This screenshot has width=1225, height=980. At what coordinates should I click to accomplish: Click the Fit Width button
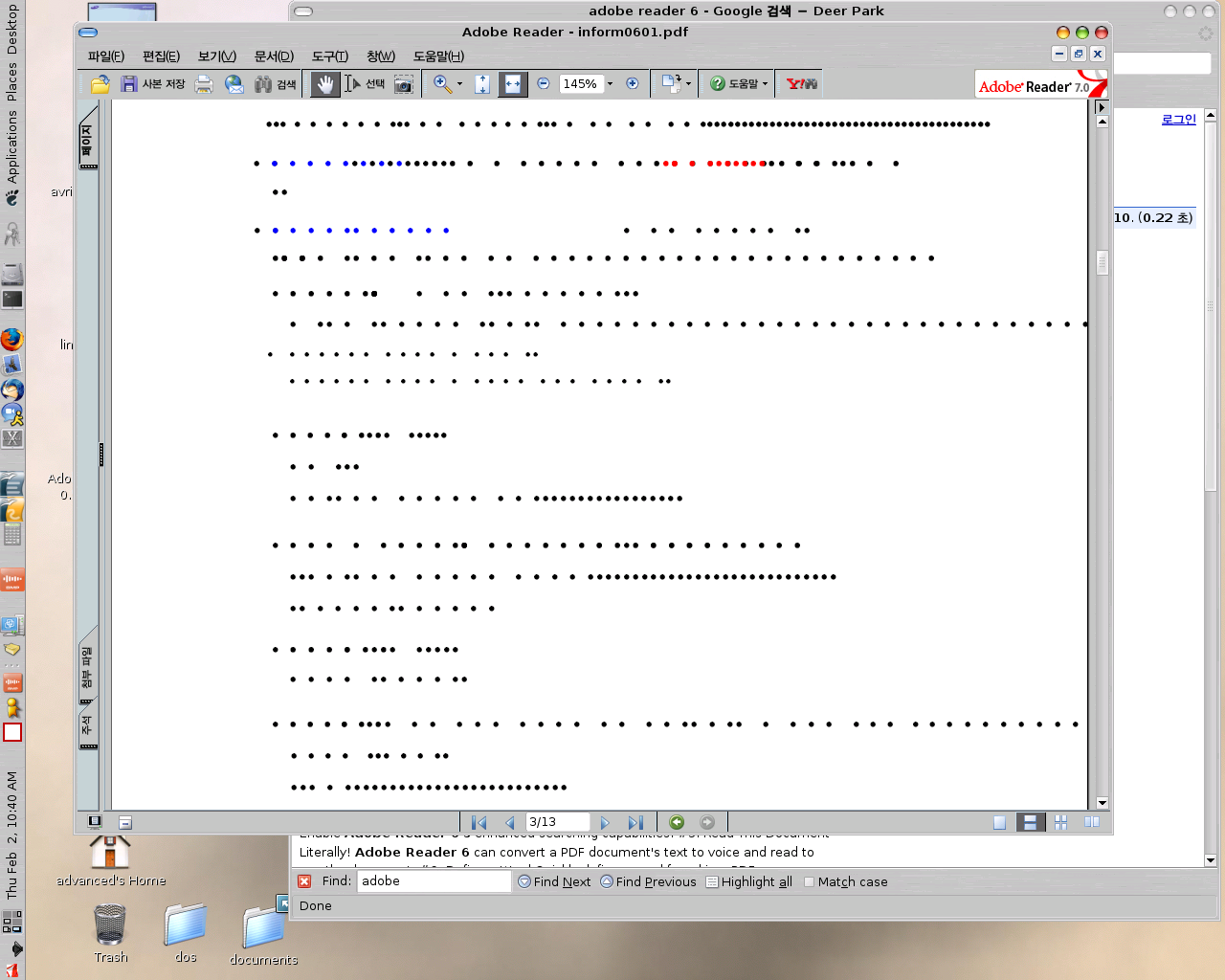tap(513, 84)
